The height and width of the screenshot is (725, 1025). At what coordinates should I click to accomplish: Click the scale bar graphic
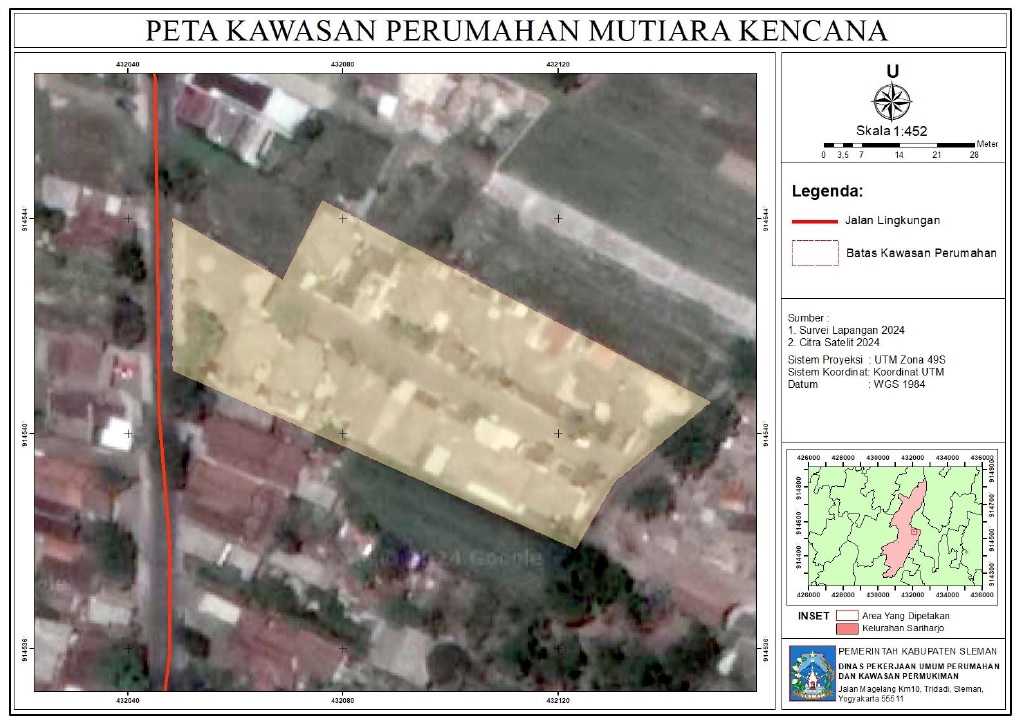[899, 144]
